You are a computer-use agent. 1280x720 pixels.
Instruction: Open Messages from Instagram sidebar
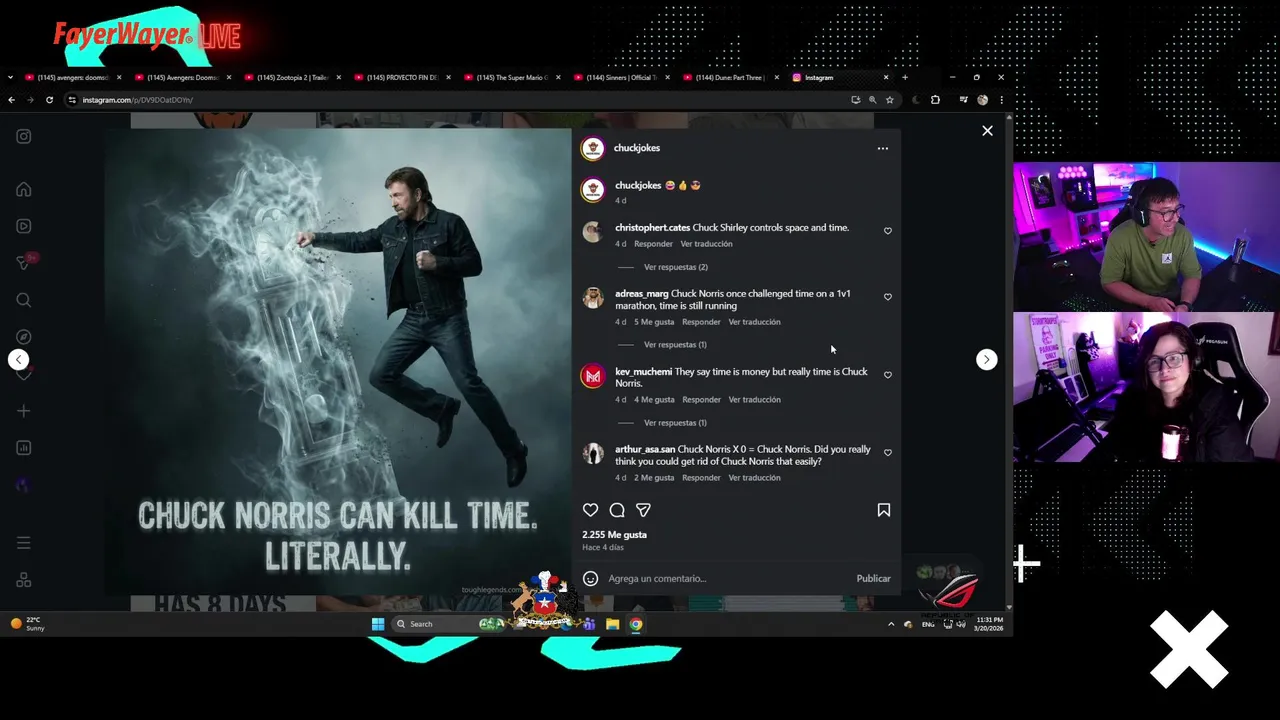pyautogui.click(x=24, y=263)
